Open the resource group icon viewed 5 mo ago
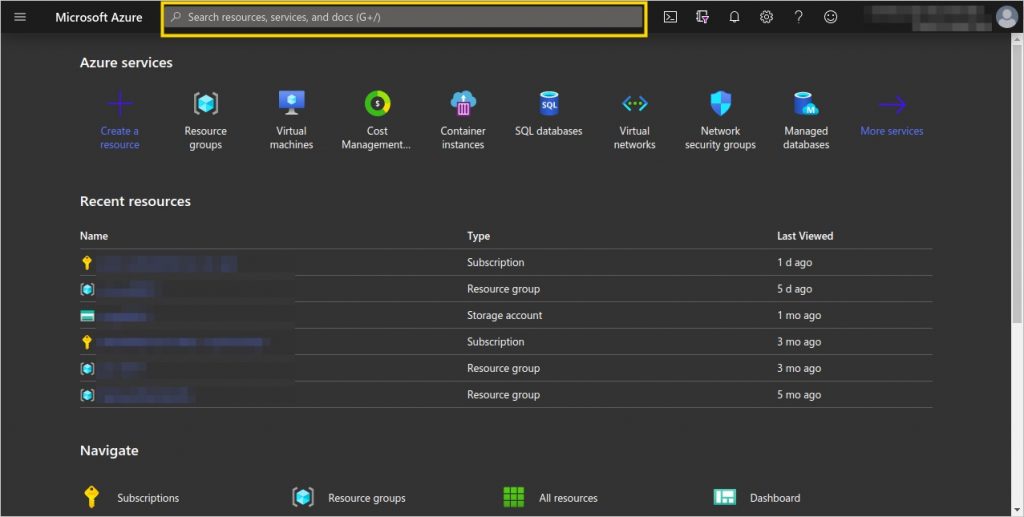 tap(87, 395)
